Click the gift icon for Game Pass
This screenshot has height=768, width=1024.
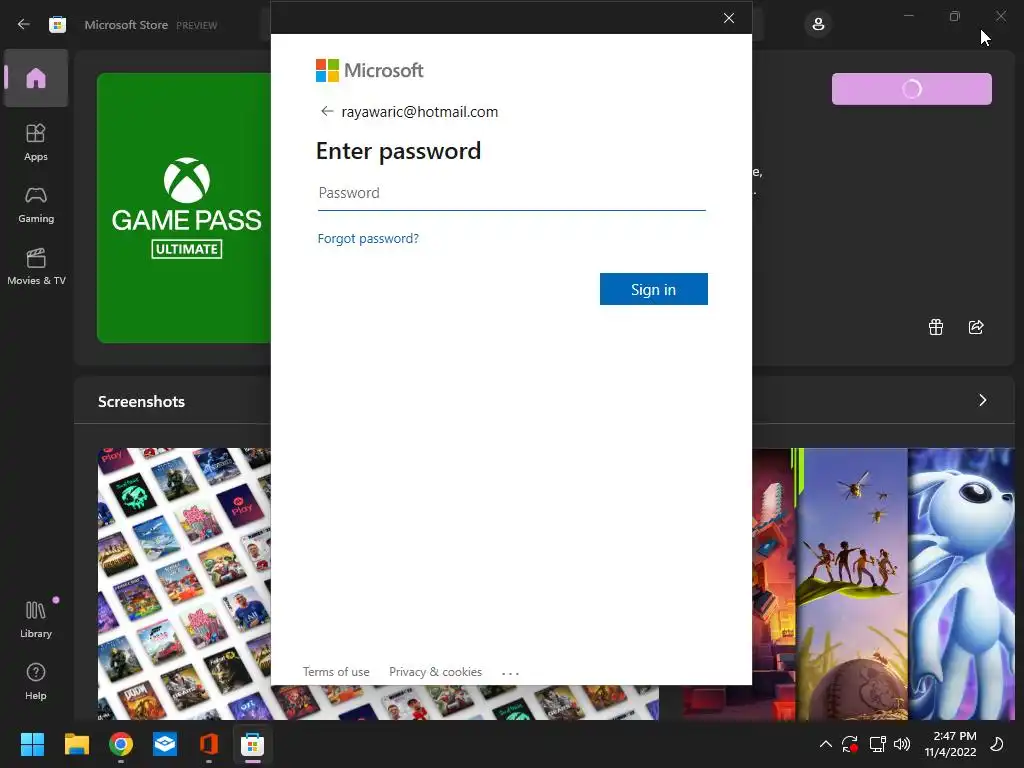(x=936, y=327)
